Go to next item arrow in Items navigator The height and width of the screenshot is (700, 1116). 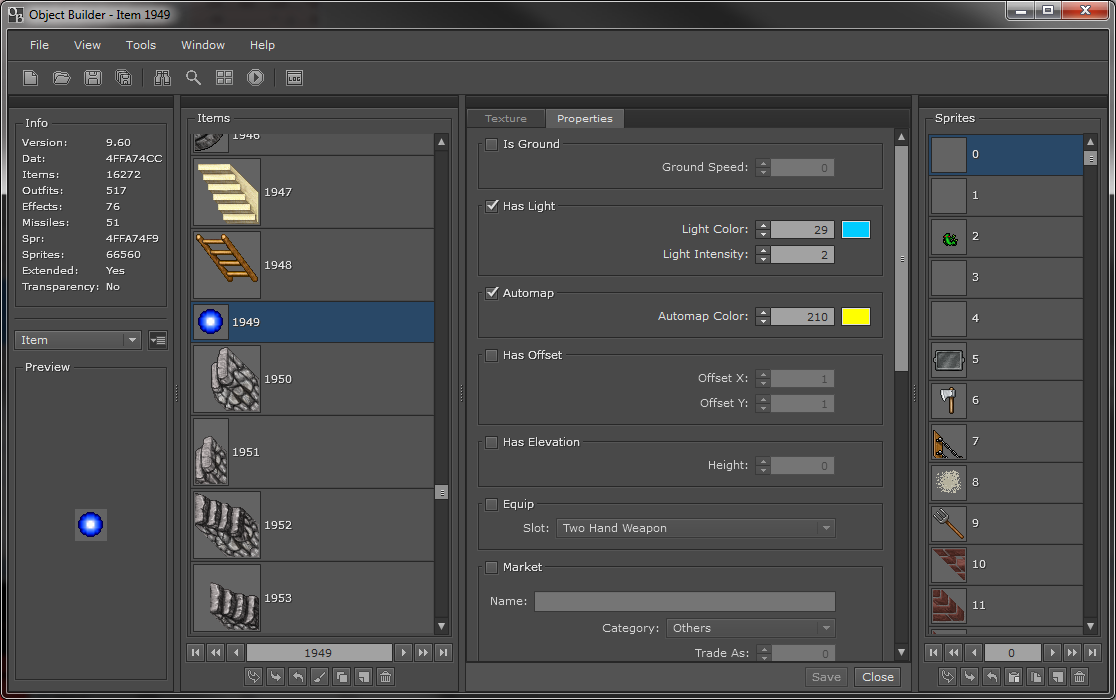coord(404,652)
